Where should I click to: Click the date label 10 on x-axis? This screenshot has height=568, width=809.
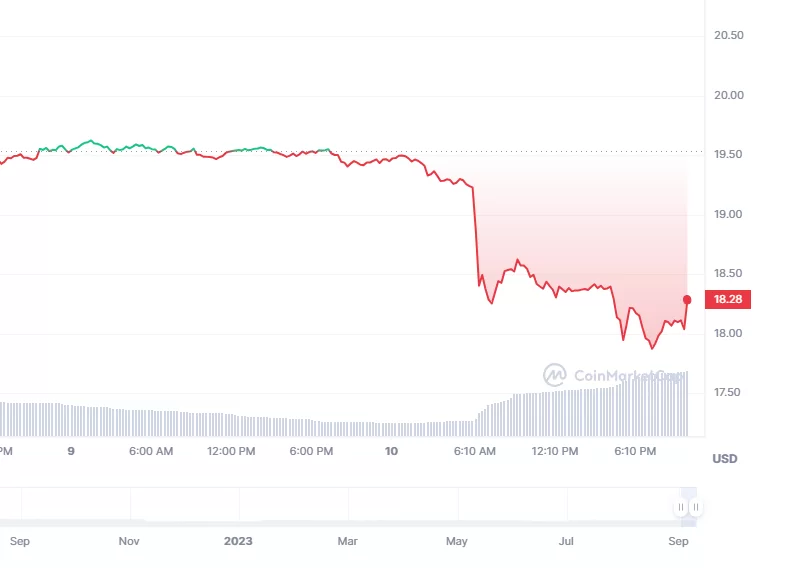pyautogui.click(x=391, y=451)
